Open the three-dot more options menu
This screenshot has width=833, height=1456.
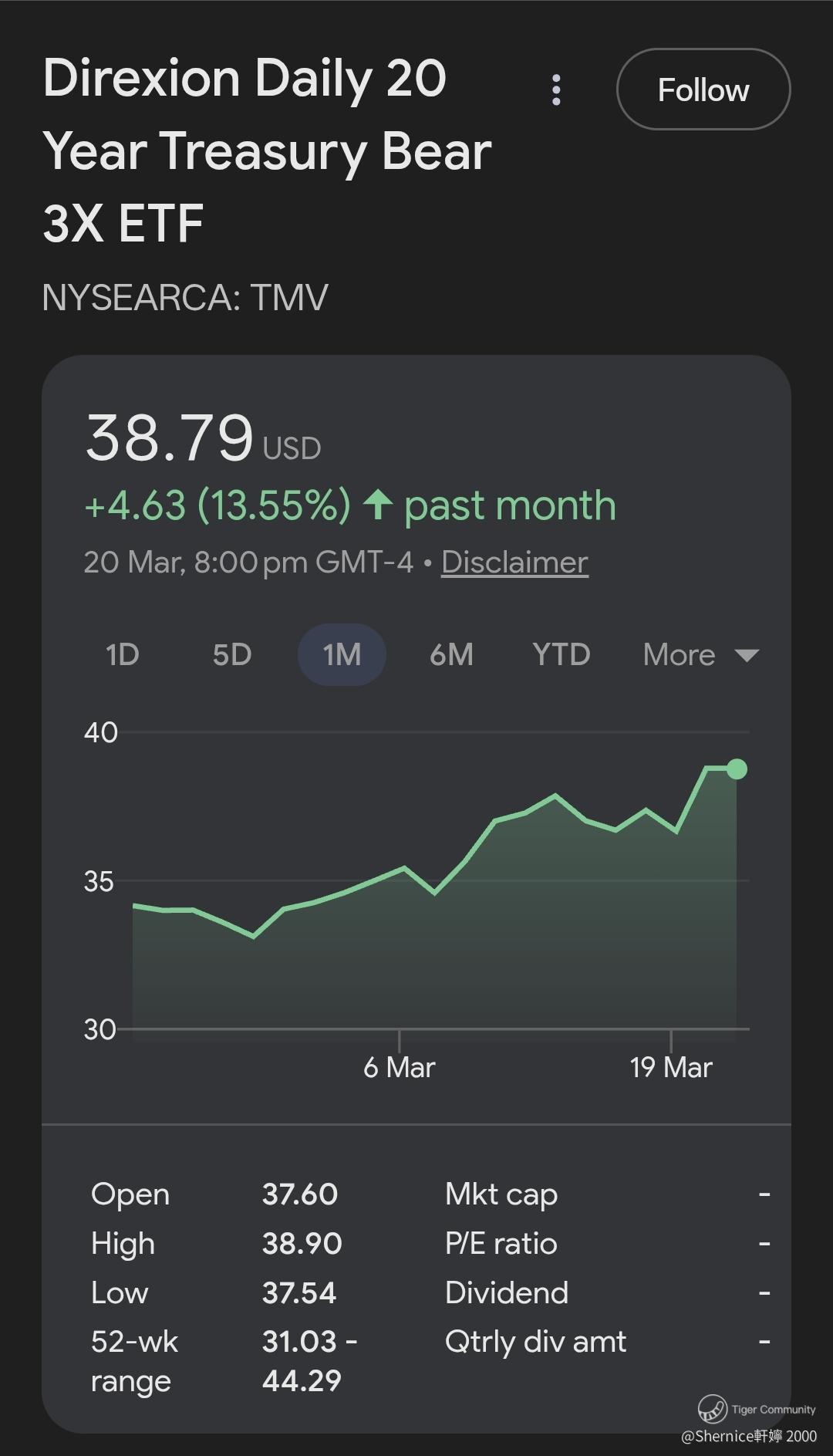pyautogui.click(x=556, y=90)
